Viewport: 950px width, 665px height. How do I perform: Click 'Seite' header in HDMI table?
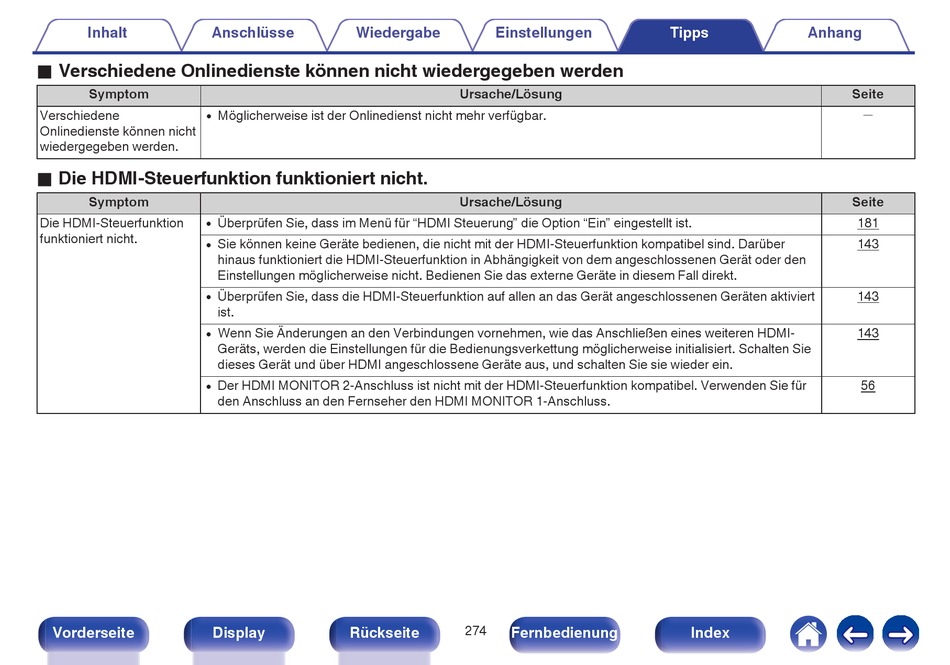pos(868,202)
